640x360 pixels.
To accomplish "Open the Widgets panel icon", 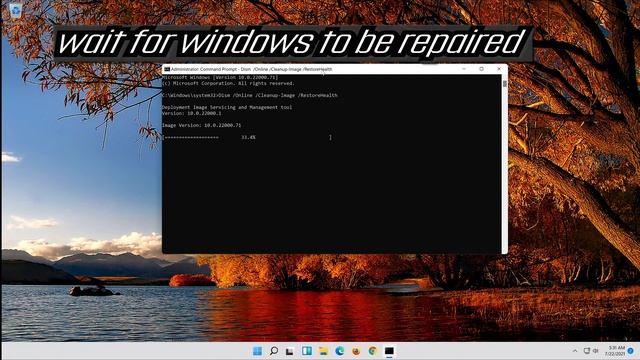I will point(307,351).
